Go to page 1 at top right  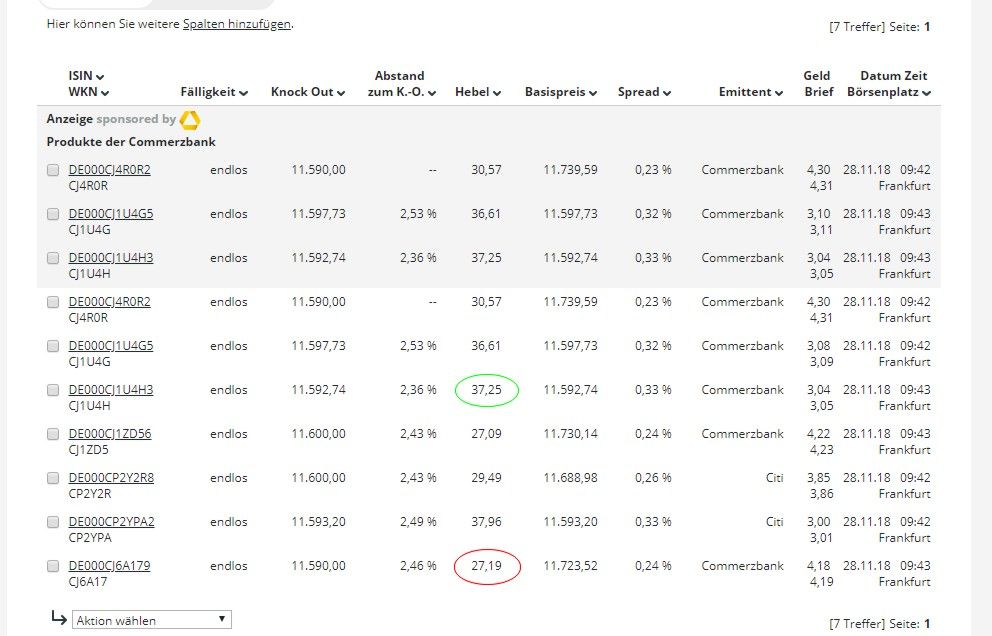927,27
